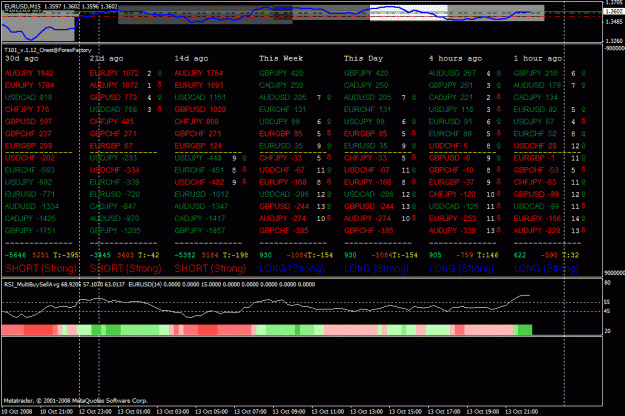This screenshot has width=625, height=416.
Task: Click the arrow beside USDJPY 116
Action: pyautogui.click(x=498, y=109)
